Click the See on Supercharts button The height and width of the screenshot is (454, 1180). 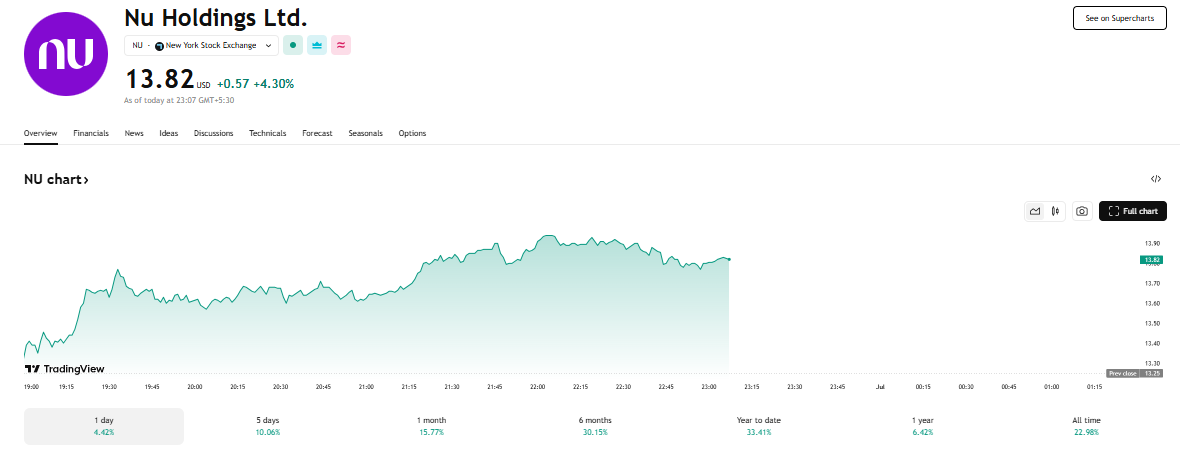pyautogui.click(x=1120, y=18)
